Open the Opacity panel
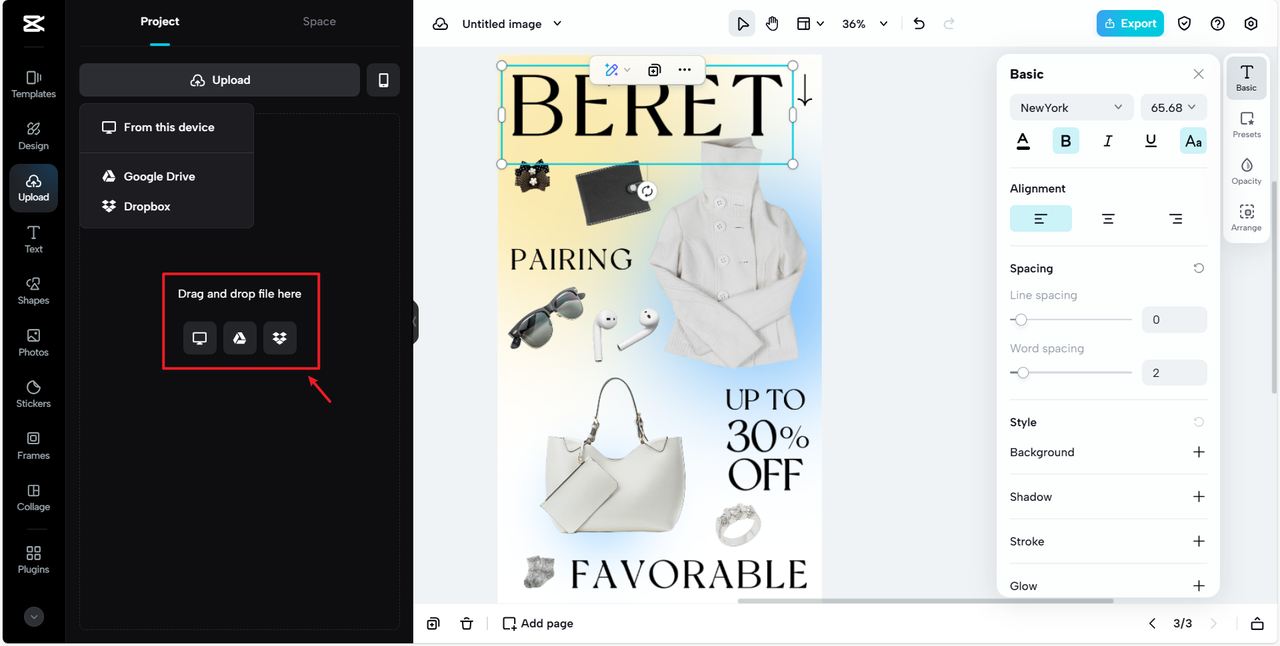This screenshot has width=1280, height=646. tap(1246, 171)
